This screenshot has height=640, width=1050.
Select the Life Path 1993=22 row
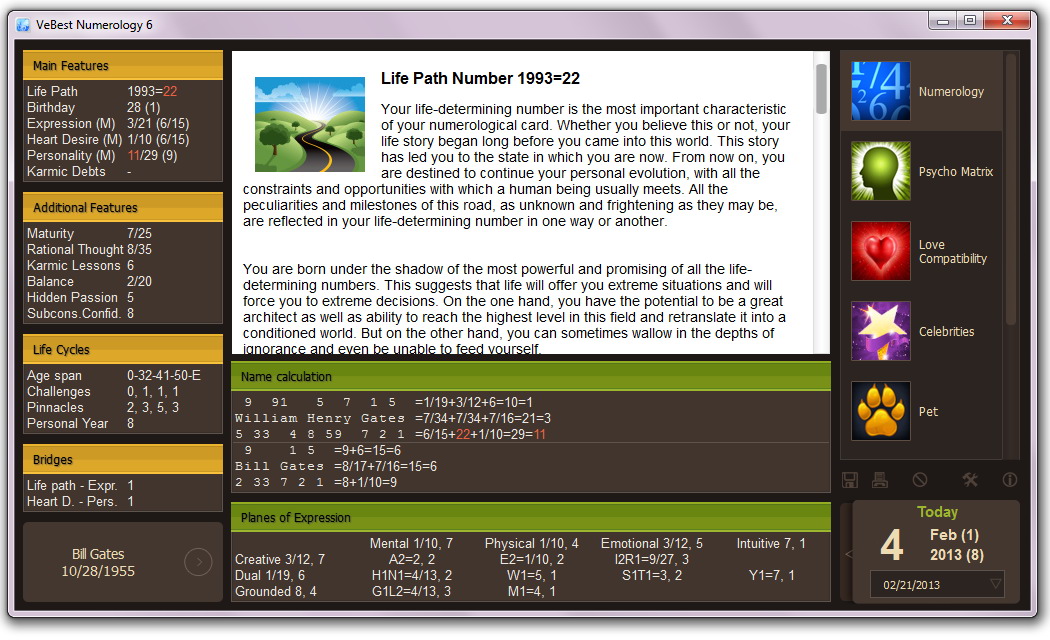click(123, 91)
